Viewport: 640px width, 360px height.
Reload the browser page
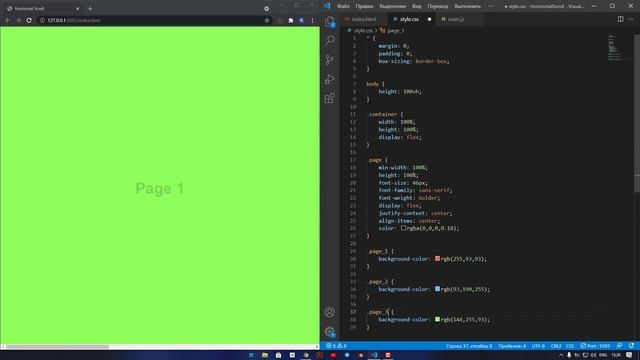(x=29, y=20)
